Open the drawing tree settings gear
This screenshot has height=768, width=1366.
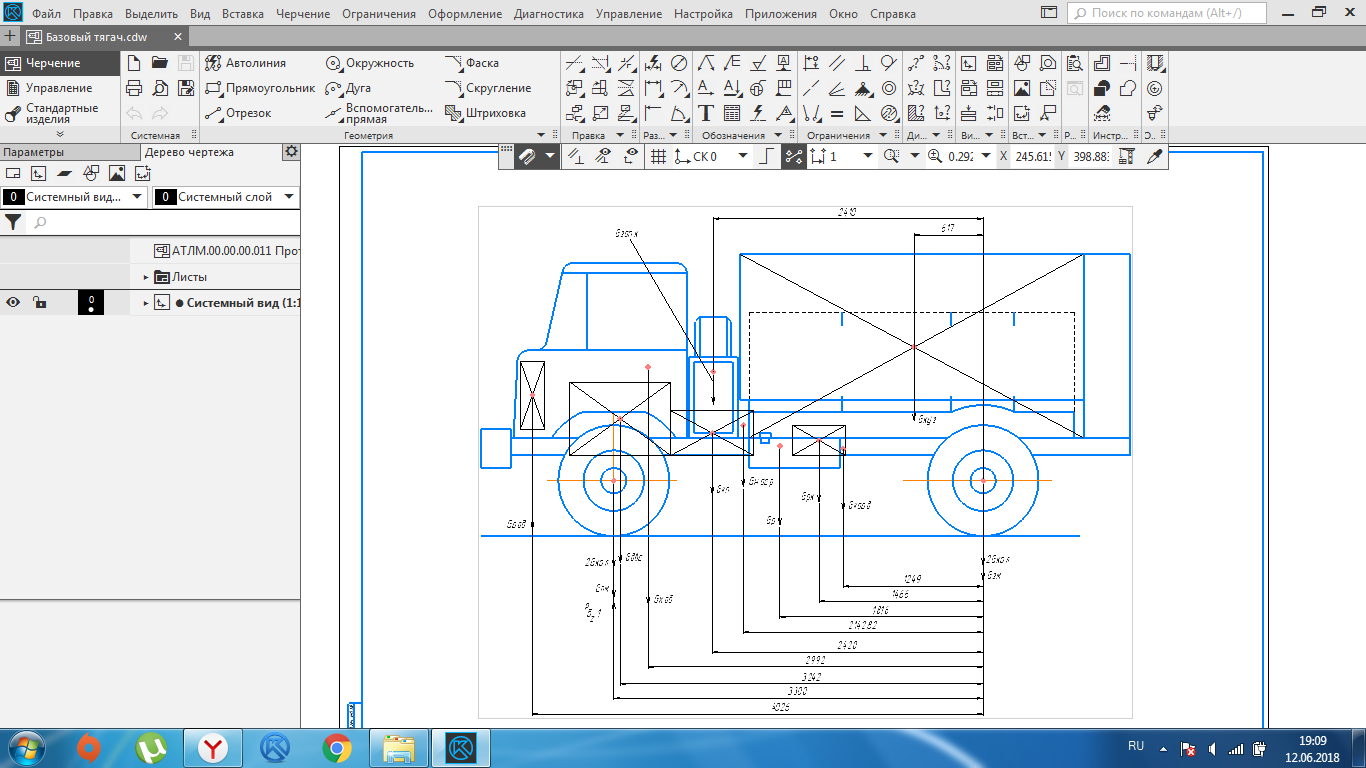click(291, 152)
